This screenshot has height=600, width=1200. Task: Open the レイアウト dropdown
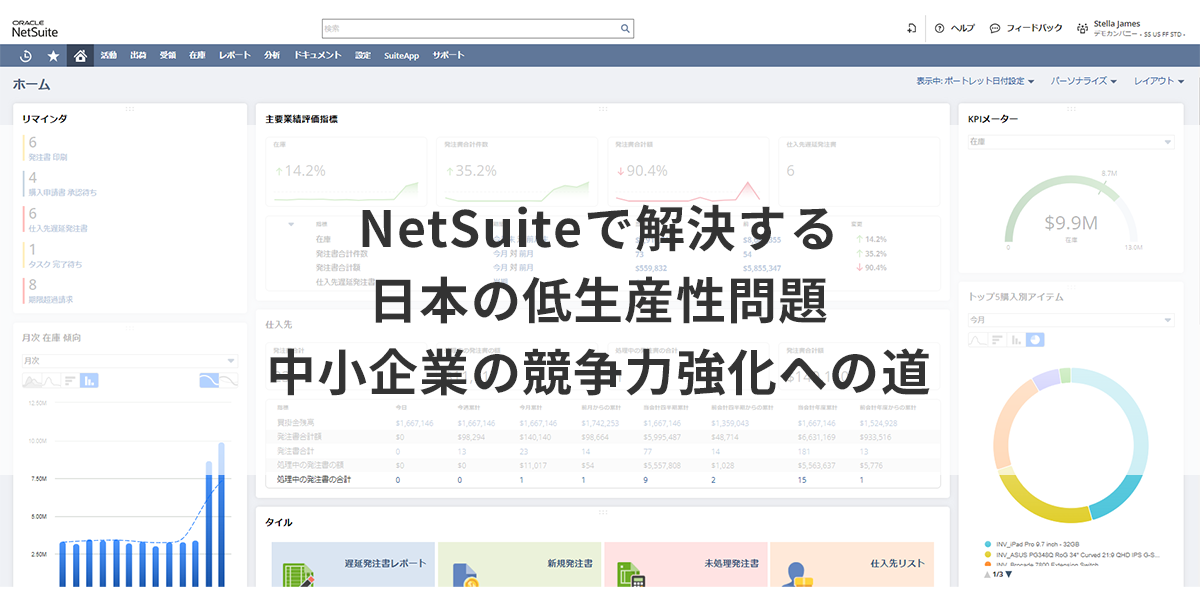pyautogui.click(x=1159, y=81)
